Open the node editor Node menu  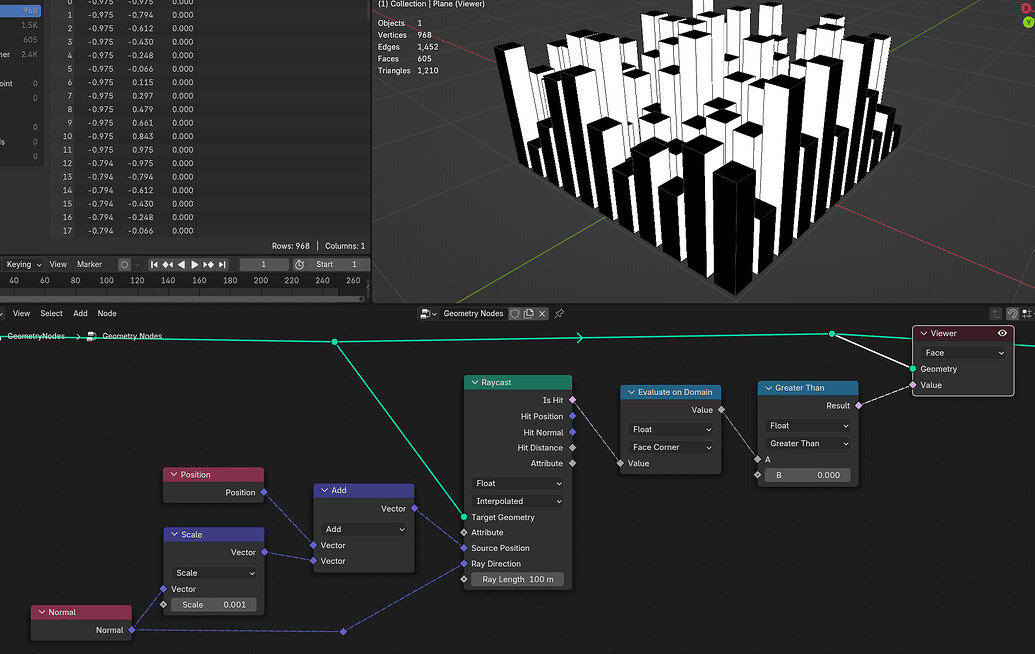107,313
